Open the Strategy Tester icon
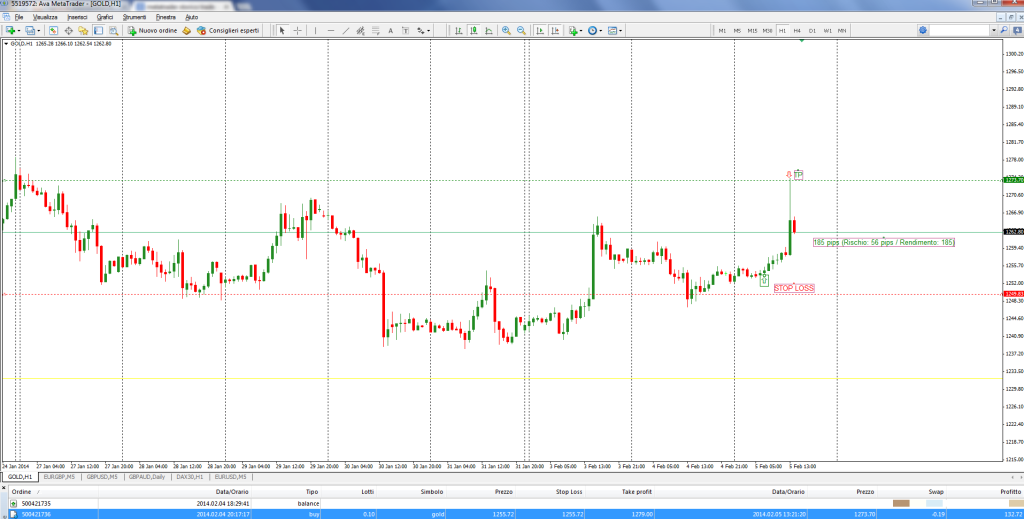Viewport: 1024px width, 519px height. coord(113,30)
